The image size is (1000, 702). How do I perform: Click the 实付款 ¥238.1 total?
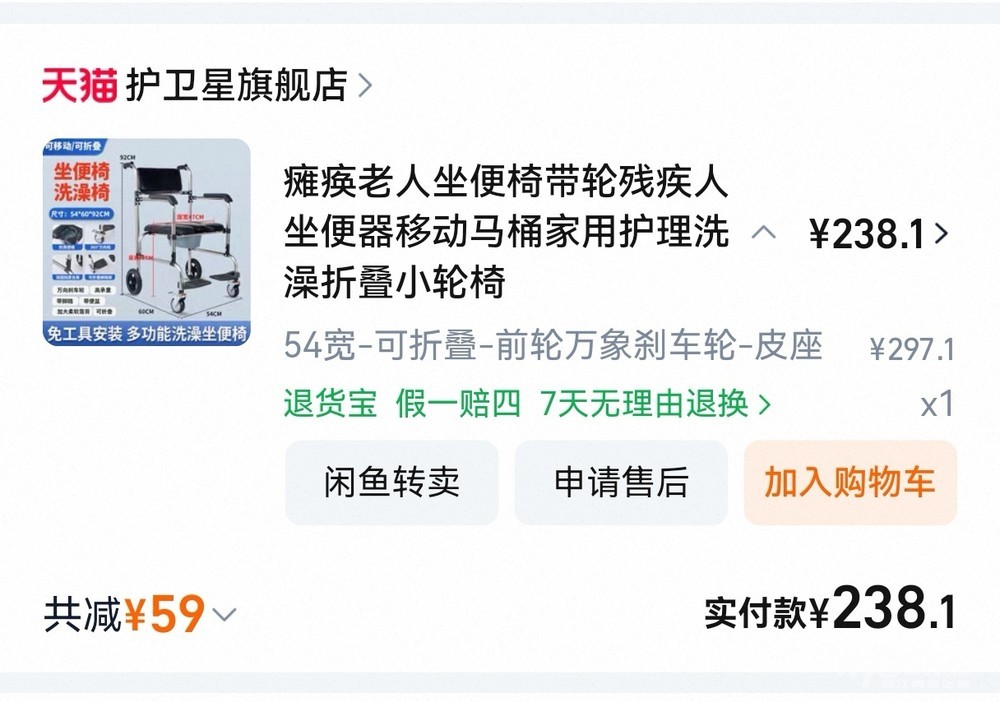(x=830, y=609)
